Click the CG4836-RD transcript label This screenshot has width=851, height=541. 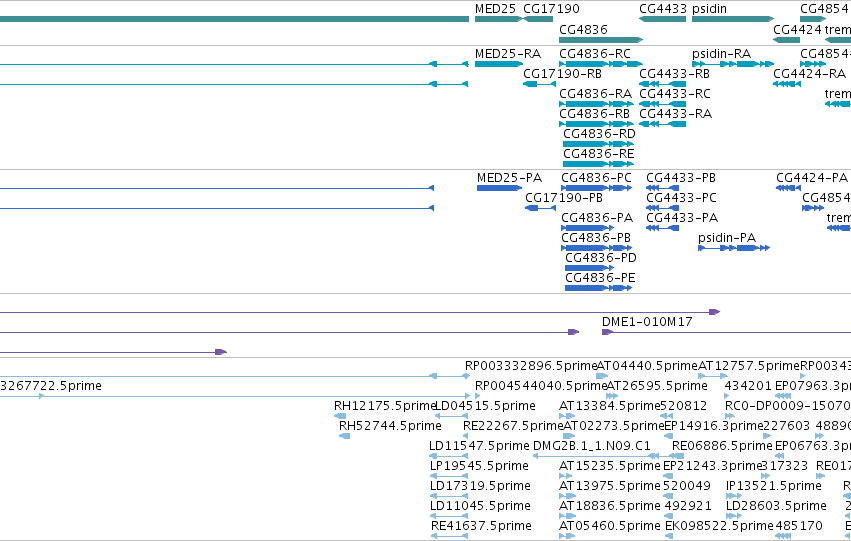click(x=599, y=134)
